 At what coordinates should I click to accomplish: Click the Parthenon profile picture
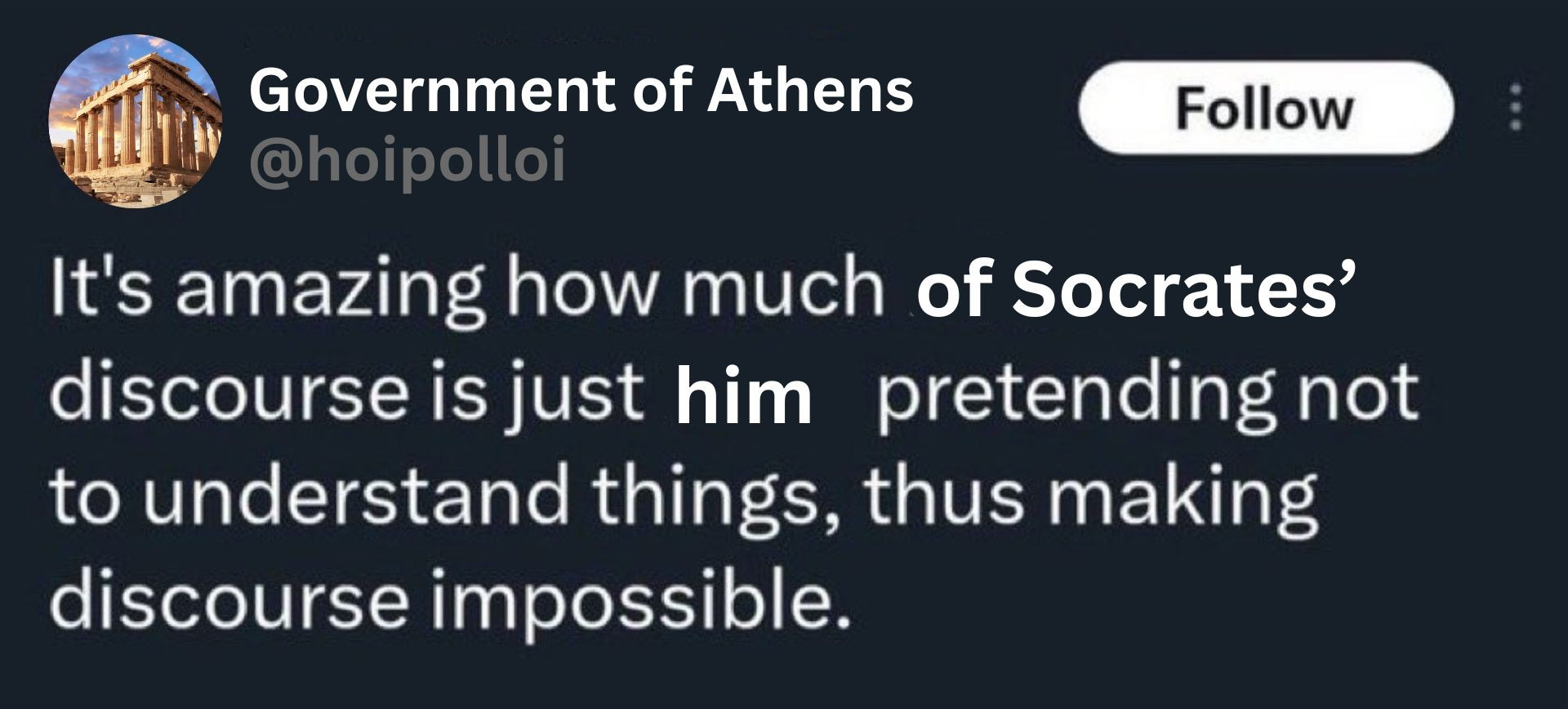point(136,120)
